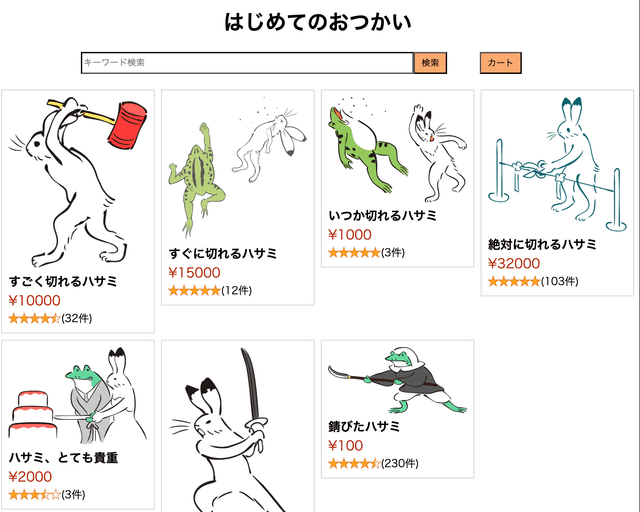Click star rating with 103件 reviews
This screenshot has height=512, width=640.
pyautogui.click(x=533, y=281)
